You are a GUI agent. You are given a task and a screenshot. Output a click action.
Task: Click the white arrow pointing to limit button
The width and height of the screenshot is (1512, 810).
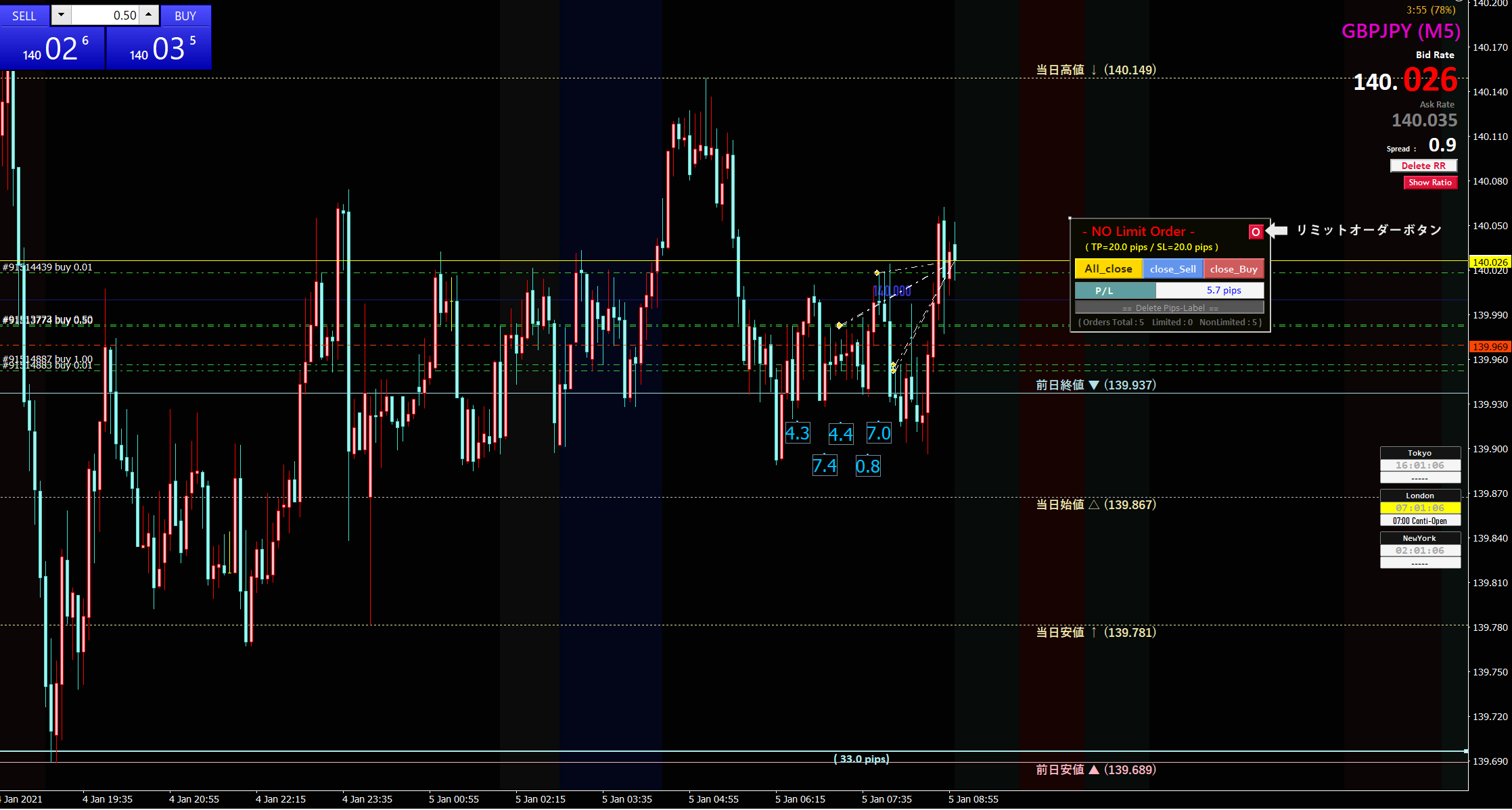(x=1277, y=231)
